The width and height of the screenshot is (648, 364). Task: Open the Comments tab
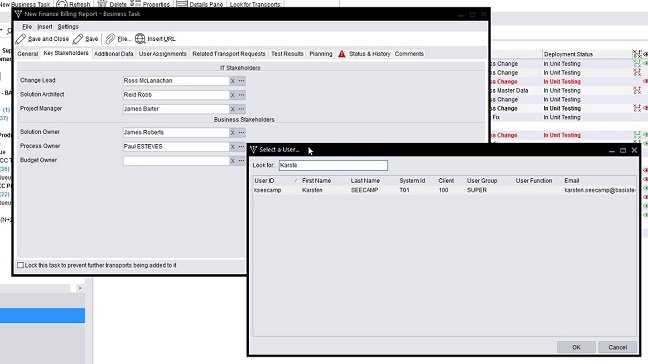[409, 54]
